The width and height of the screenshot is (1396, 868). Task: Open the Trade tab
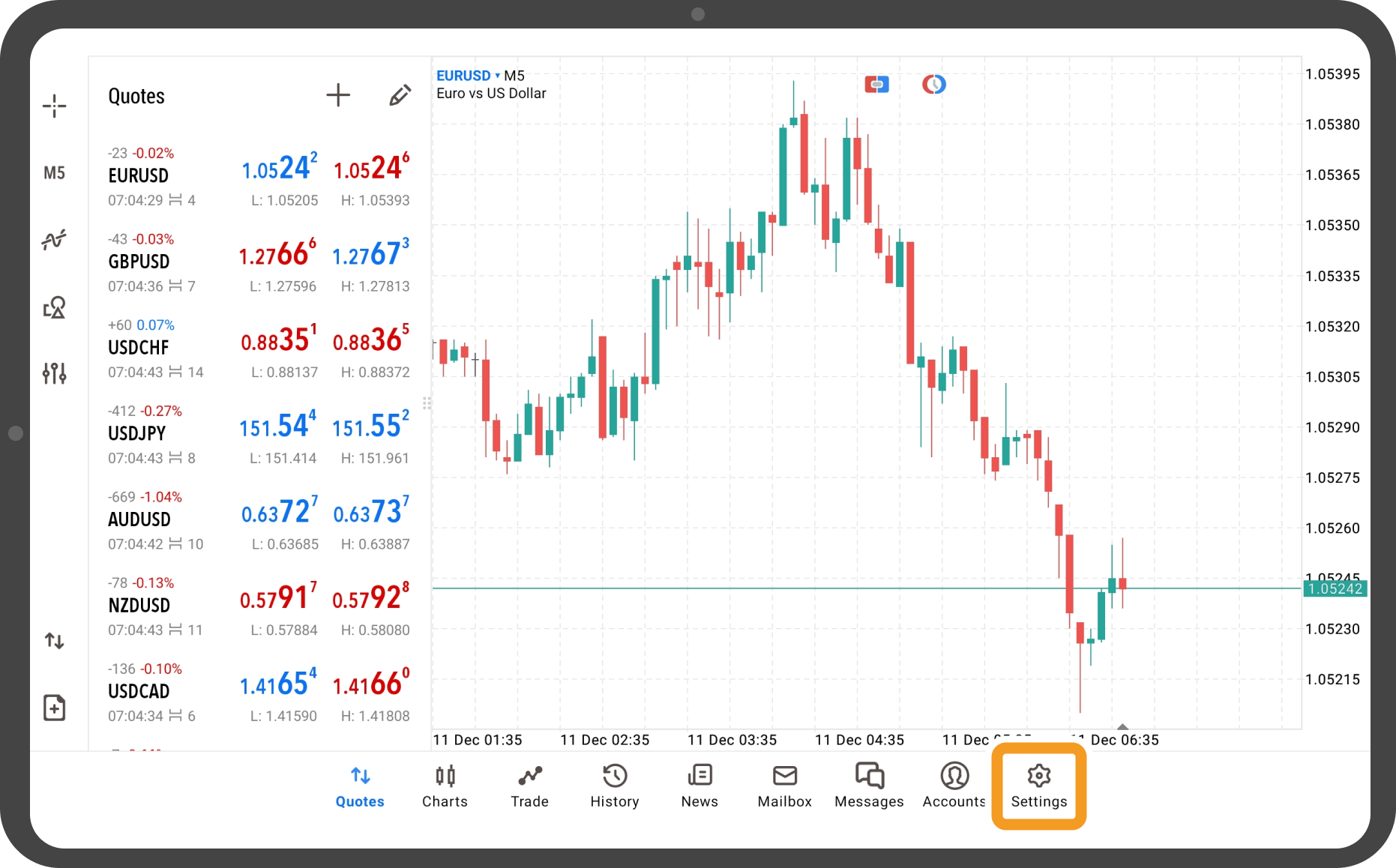(x=529, y=786)
